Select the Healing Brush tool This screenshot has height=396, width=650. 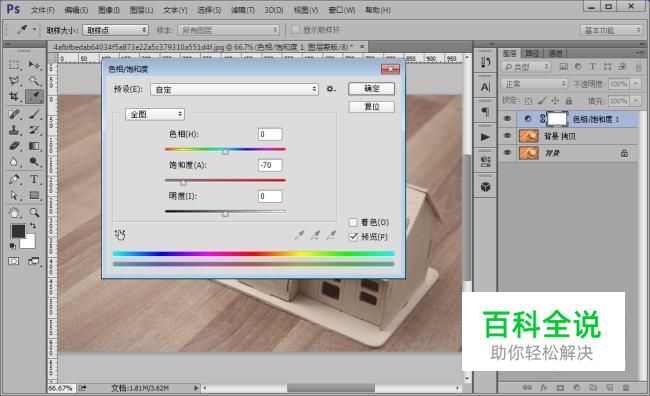(x=14, y=114)
